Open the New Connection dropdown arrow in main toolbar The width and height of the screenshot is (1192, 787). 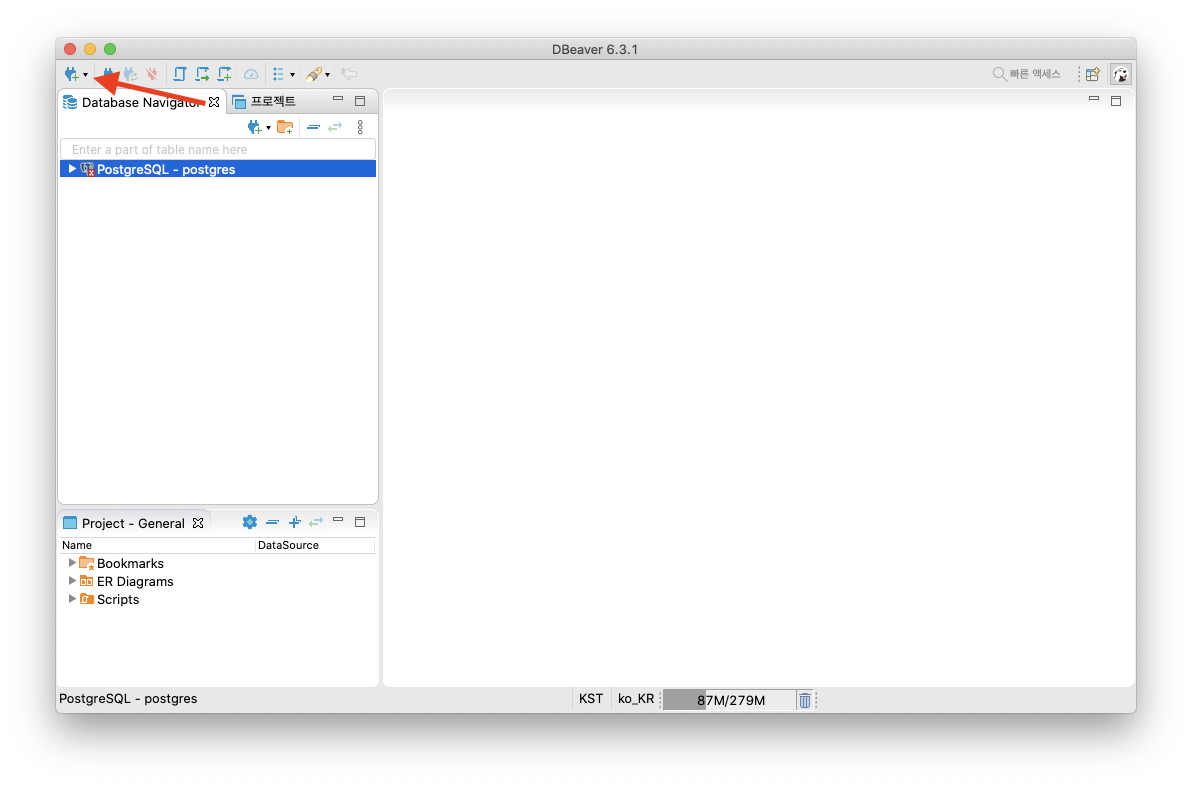[x=86, y=75]
